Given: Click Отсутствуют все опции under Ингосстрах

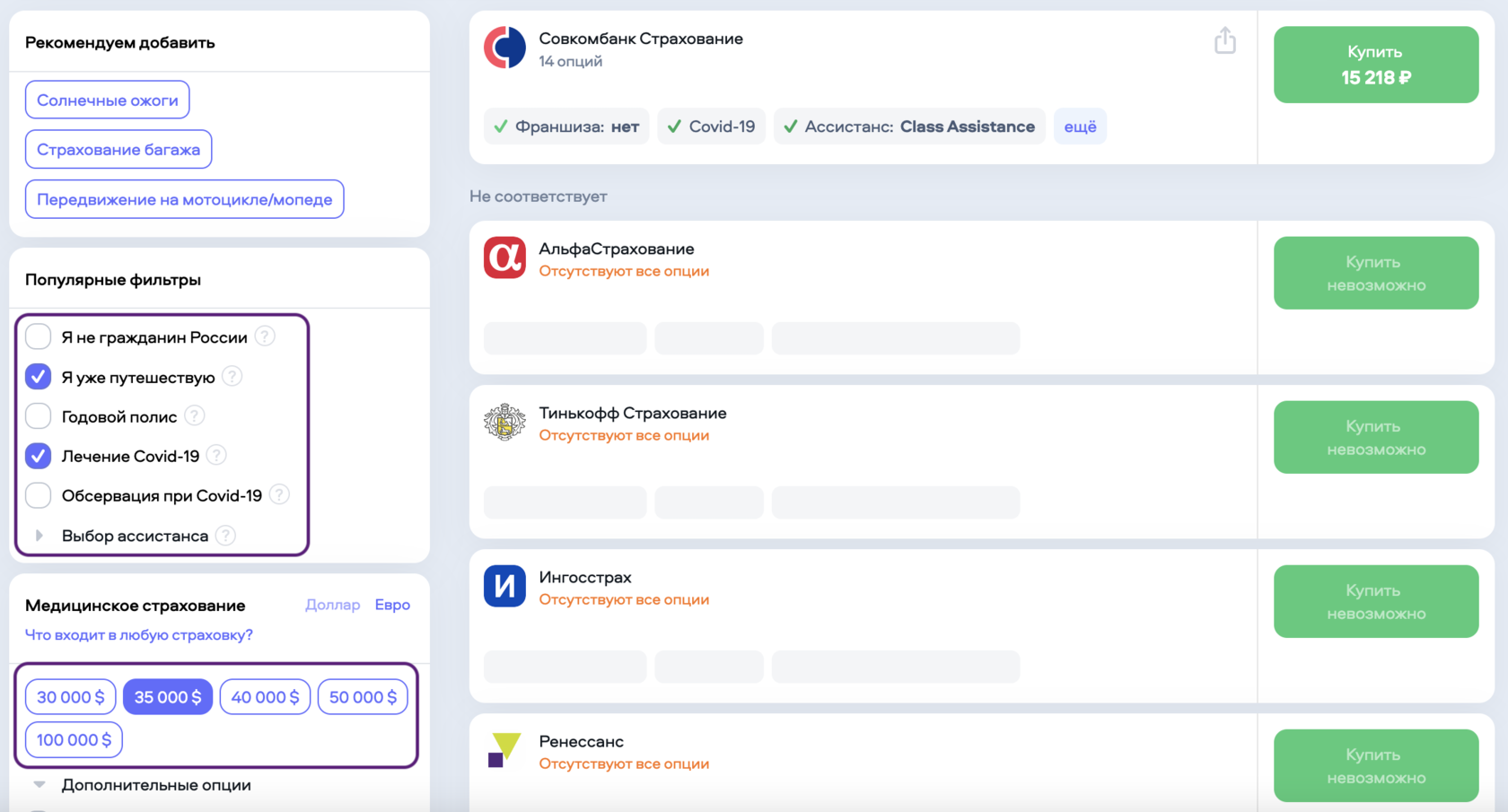Looking at the screenshot, I should click(x=624, y=599).
